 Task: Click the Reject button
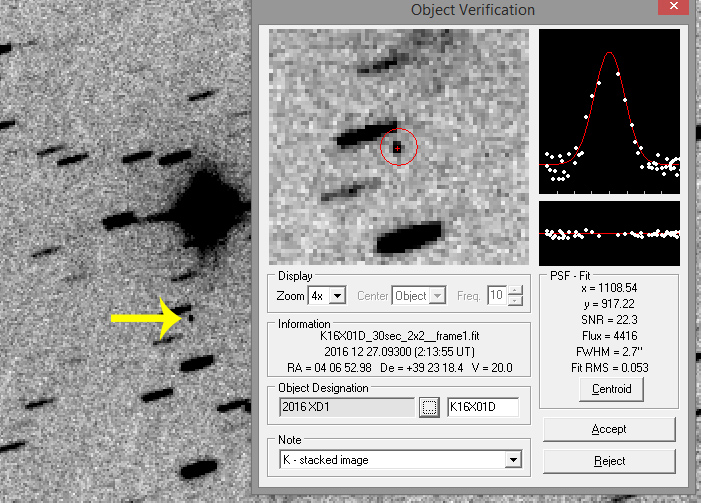click(x=609, y=461)
